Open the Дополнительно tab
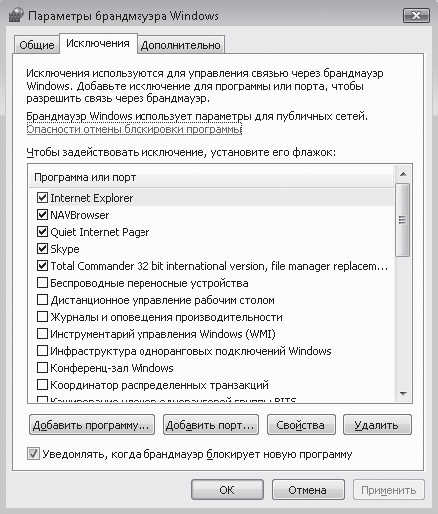 [x=181, y=45]
